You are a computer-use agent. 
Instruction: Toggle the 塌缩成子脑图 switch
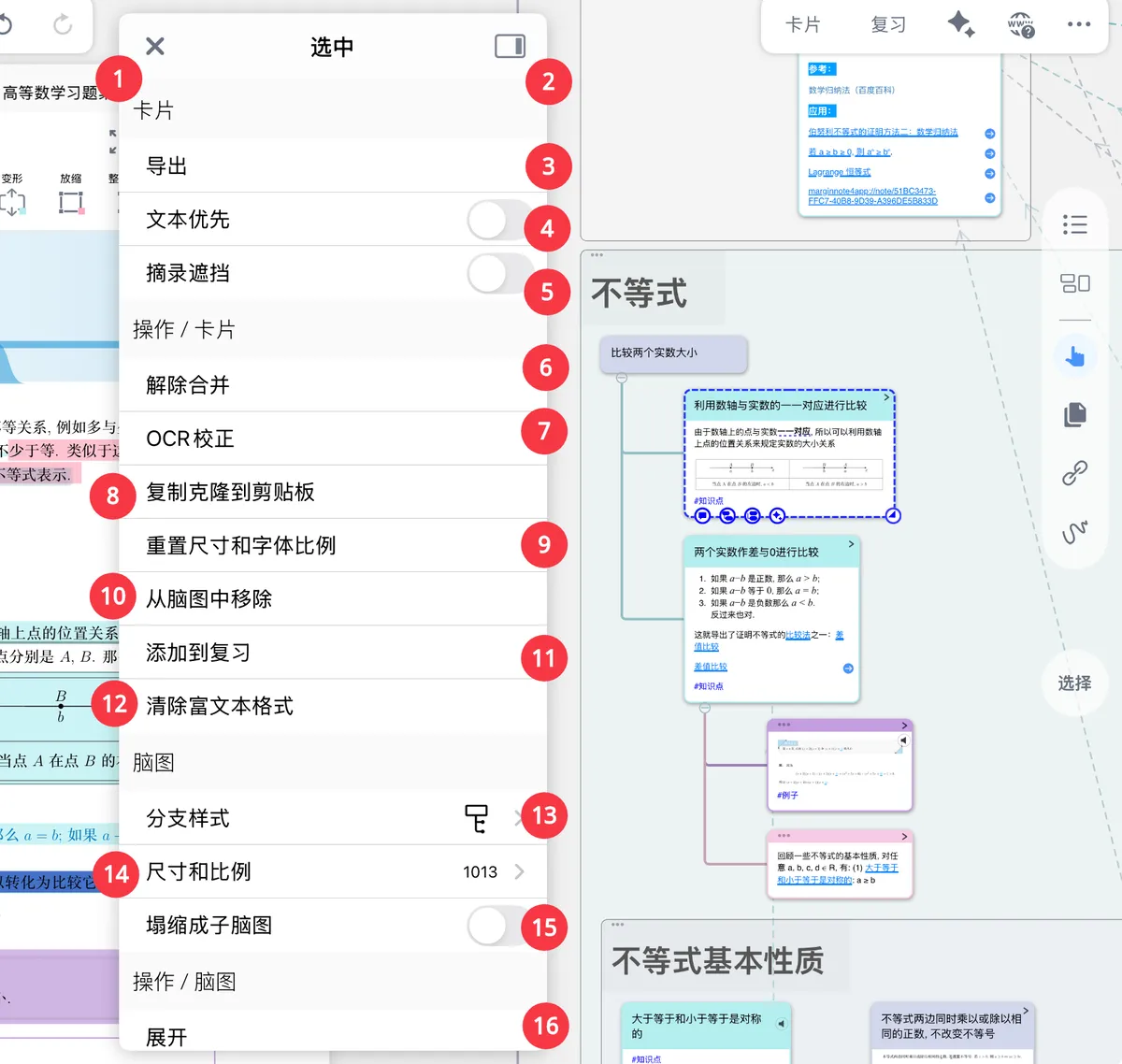(x=497, y=926)
